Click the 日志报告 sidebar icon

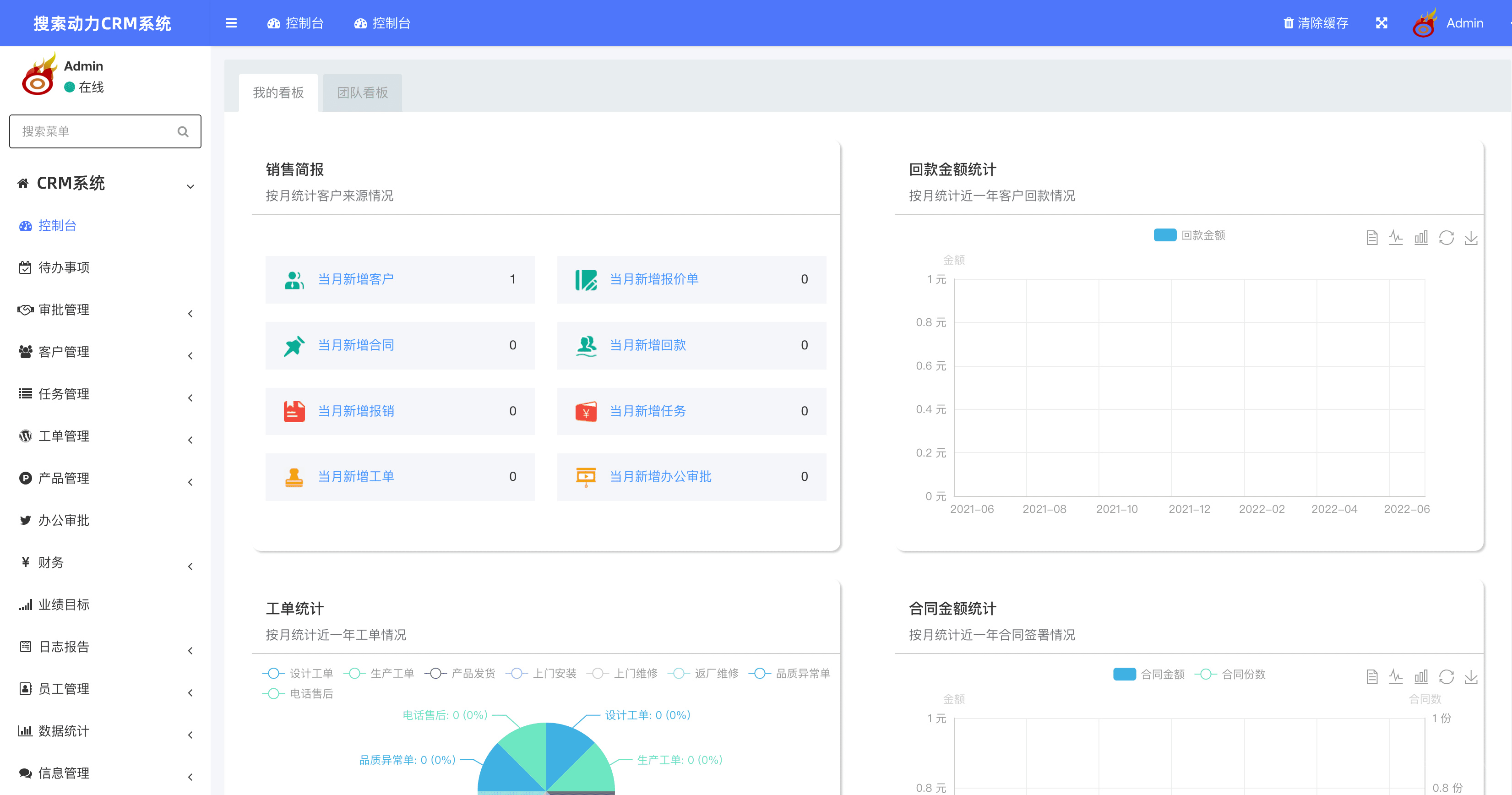25,647
